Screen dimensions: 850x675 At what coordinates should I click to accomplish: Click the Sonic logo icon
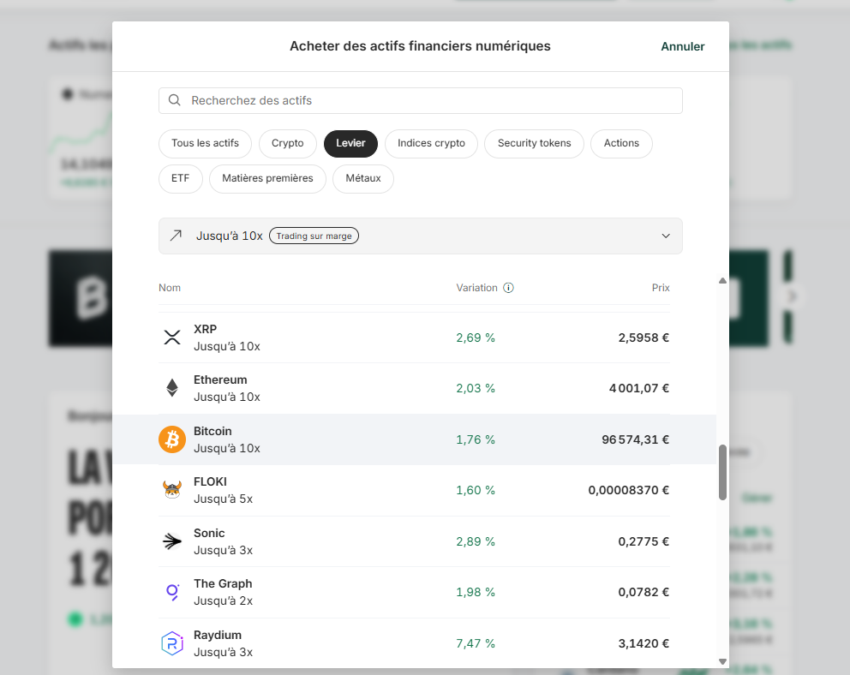172,541
